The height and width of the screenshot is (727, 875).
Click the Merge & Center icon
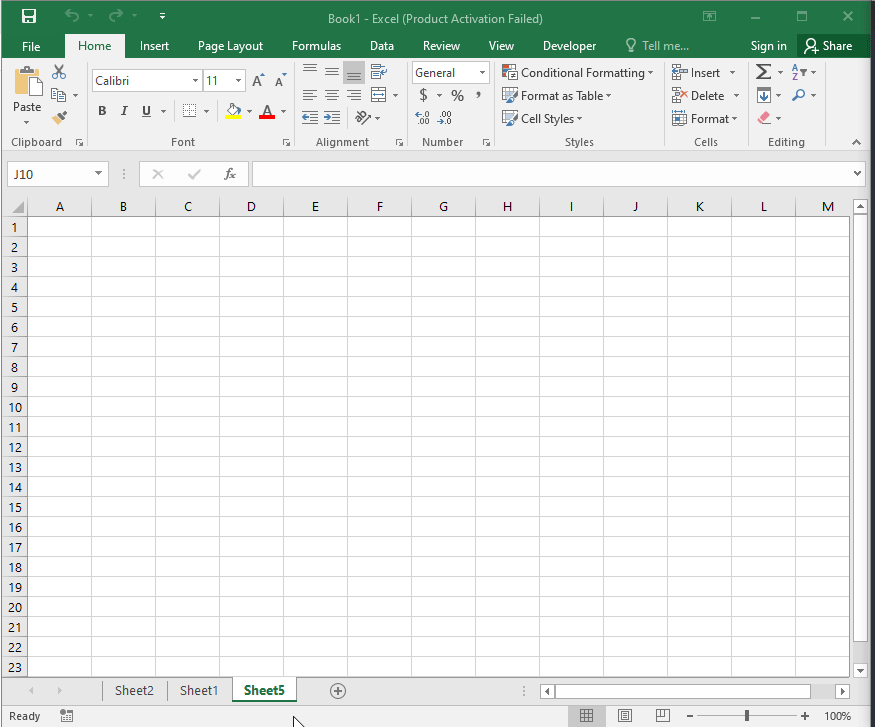coord(379,95)
